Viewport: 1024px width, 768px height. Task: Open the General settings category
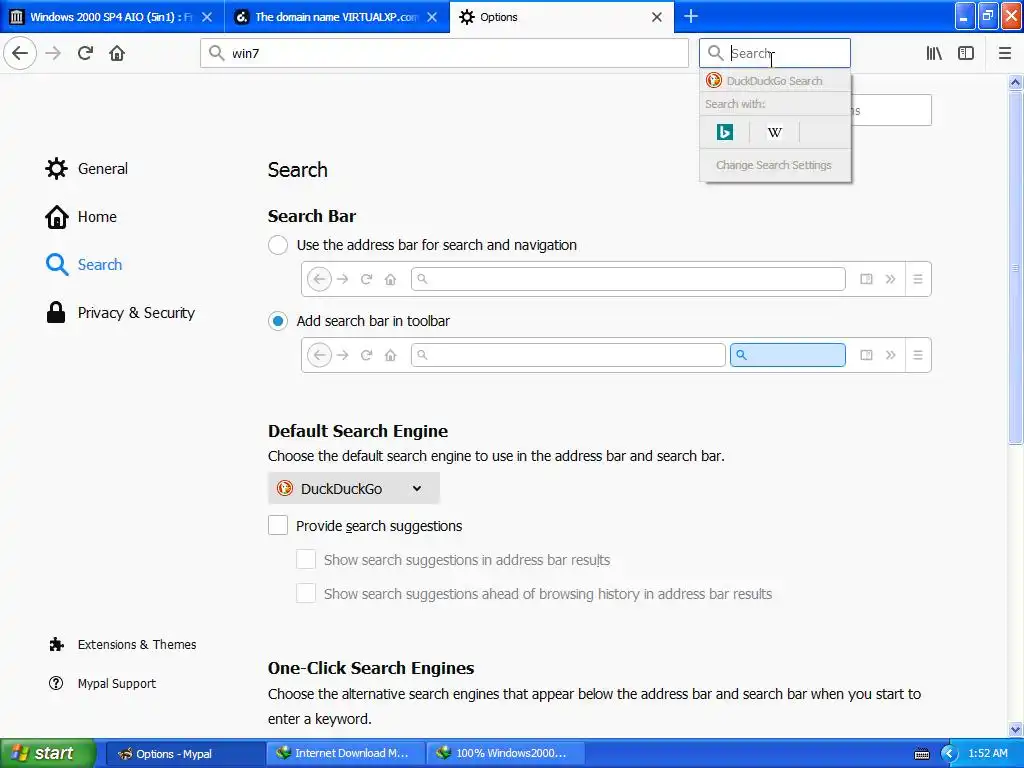pos(87,168)
